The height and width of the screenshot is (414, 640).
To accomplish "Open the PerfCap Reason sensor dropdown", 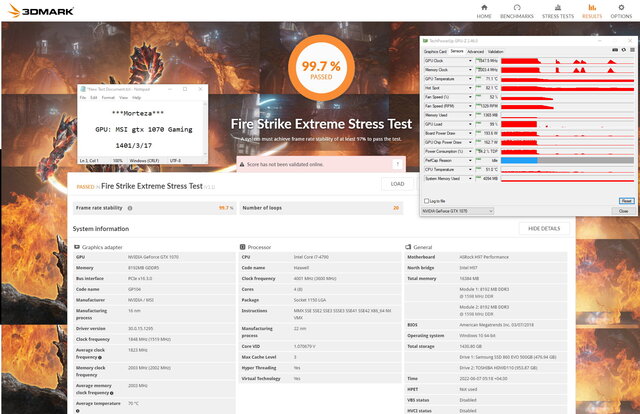I will [470, 160].
